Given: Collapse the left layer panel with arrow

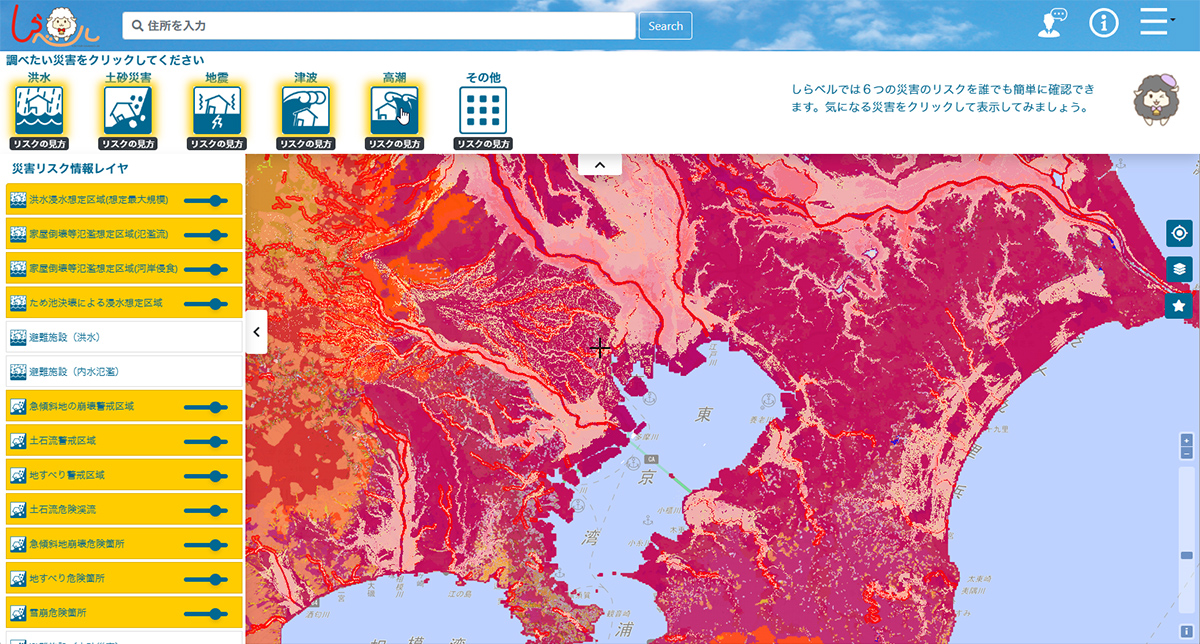Looking at the screenshot, I should [x=256, y=332].
